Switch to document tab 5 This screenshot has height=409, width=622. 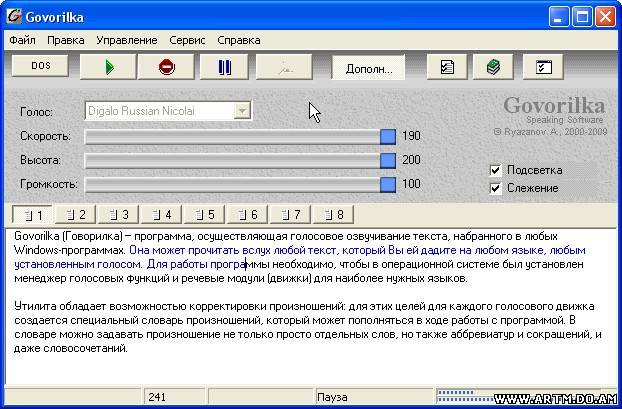(x=205, y=215)
